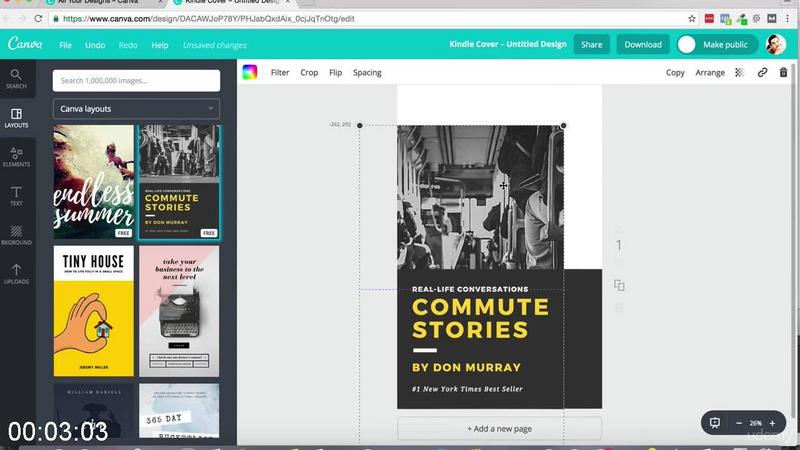
Task: Select the endless summer layout thumbnail
Action: pyautogui.click(x=93, y=182)
